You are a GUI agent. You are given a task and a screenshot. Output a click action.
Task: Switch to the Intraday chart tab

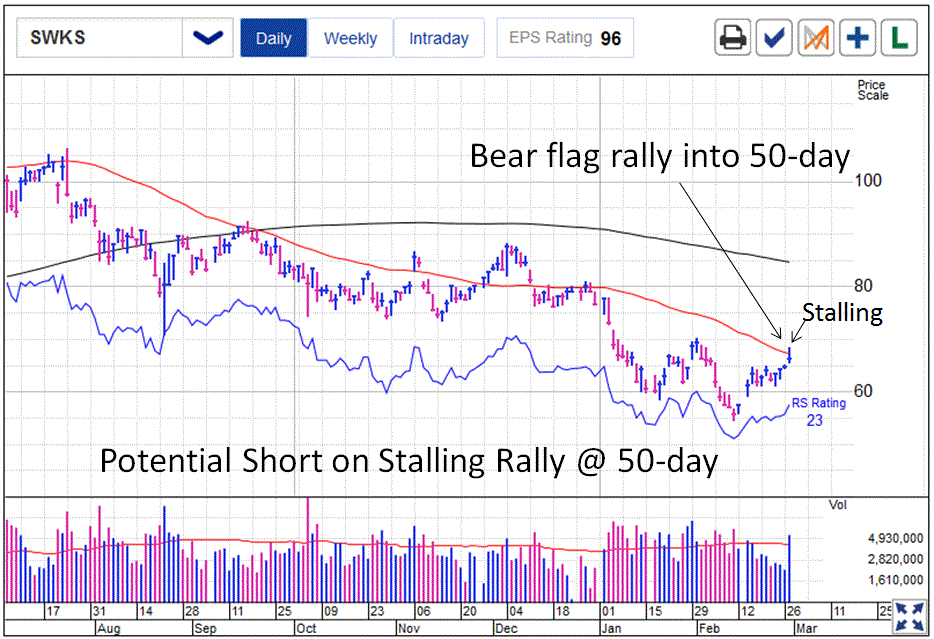(x=439, y=38)
